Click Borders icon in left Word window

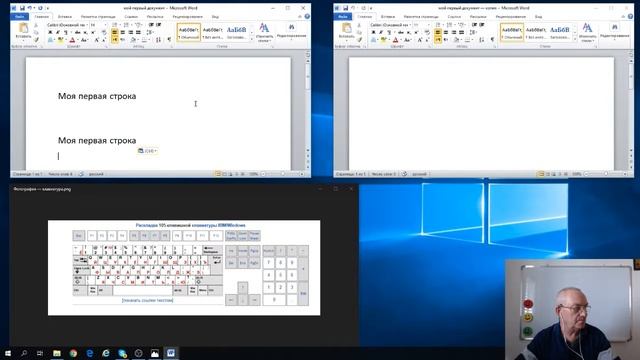tap(145, 40)
